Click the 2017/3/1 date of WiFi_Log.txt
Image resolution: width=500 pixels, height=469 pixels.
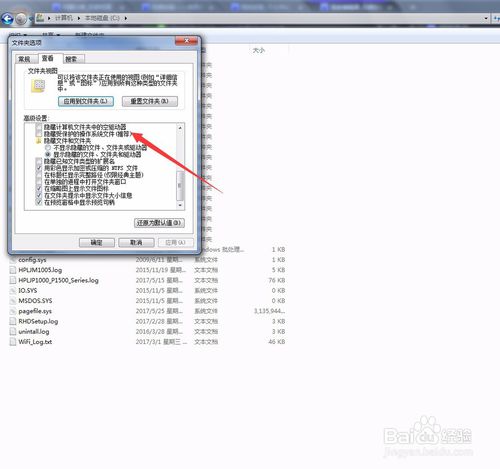pyautogui.click(x=161, y=342)
